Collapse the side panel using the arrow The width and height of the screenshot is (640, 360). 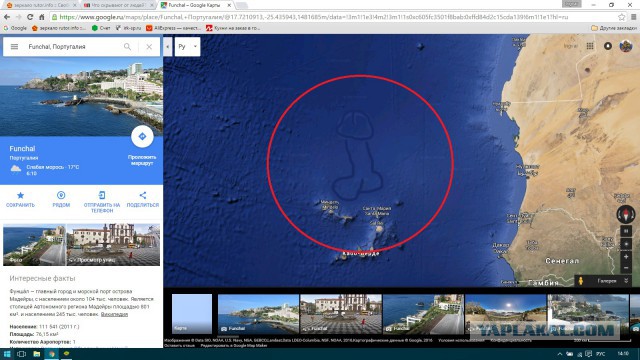pyautogui.click(x=167, y=47)
